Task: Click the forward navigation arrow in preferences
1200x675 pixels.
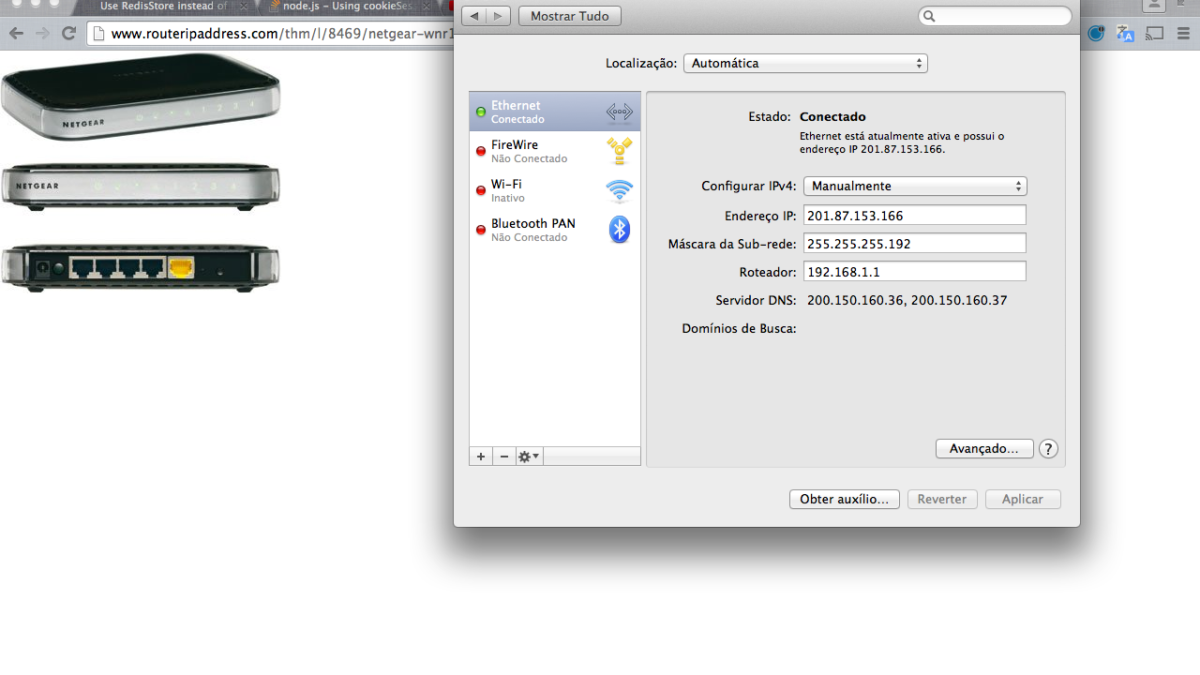Action: tap(499, 16)
